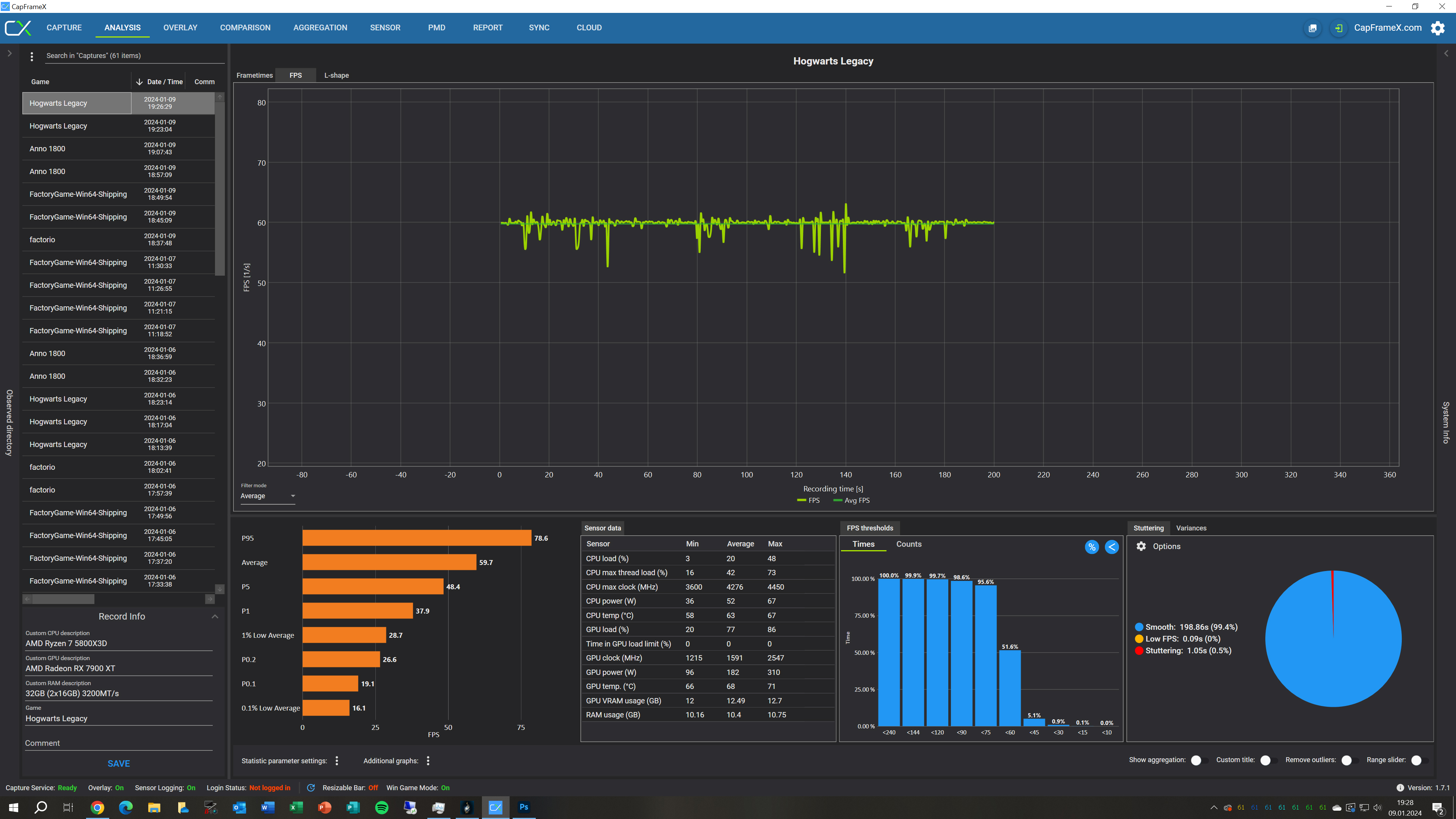Click the less-than icon in FPS thresholds

1111,546
